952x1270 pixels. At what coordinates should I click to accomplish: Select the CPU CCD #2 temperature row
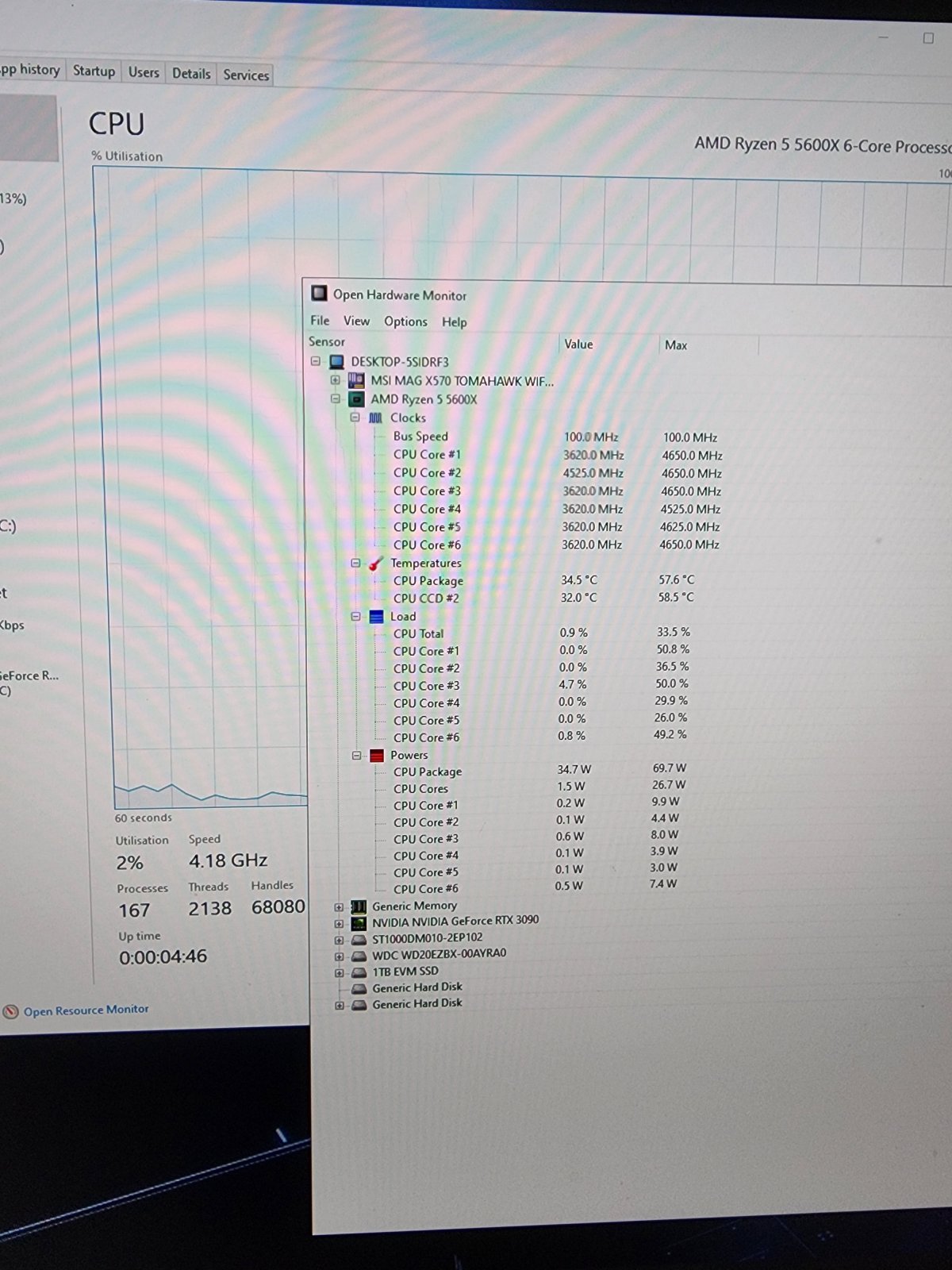coord(426,598)
